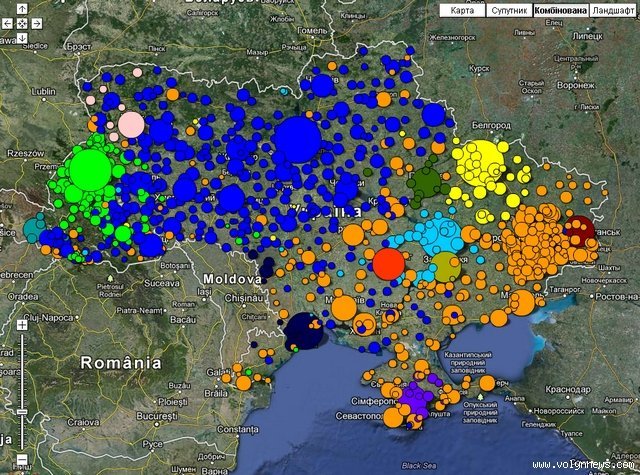Pan the map up with the arrow

point(22,9)
